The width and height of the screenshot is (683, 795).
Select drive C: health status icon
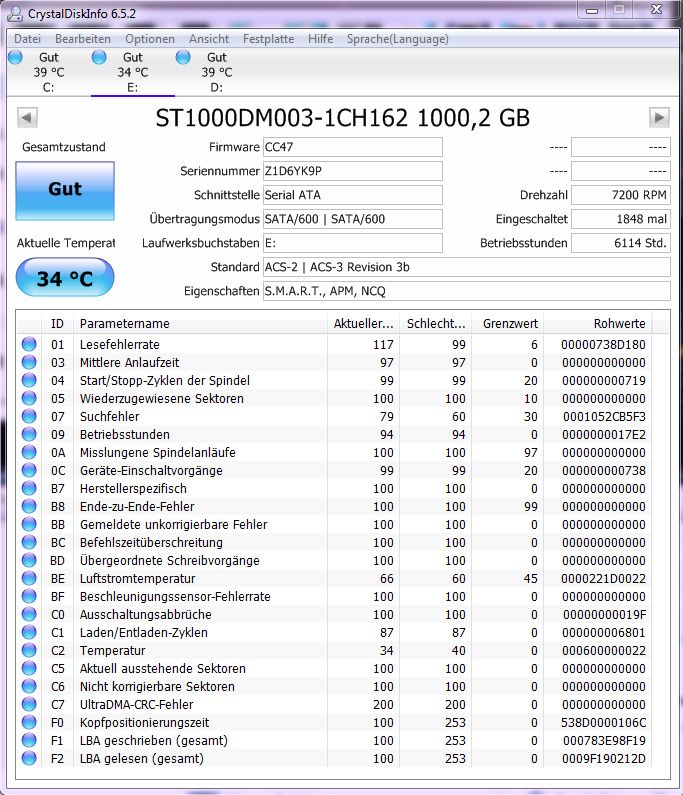click(15, 58)
